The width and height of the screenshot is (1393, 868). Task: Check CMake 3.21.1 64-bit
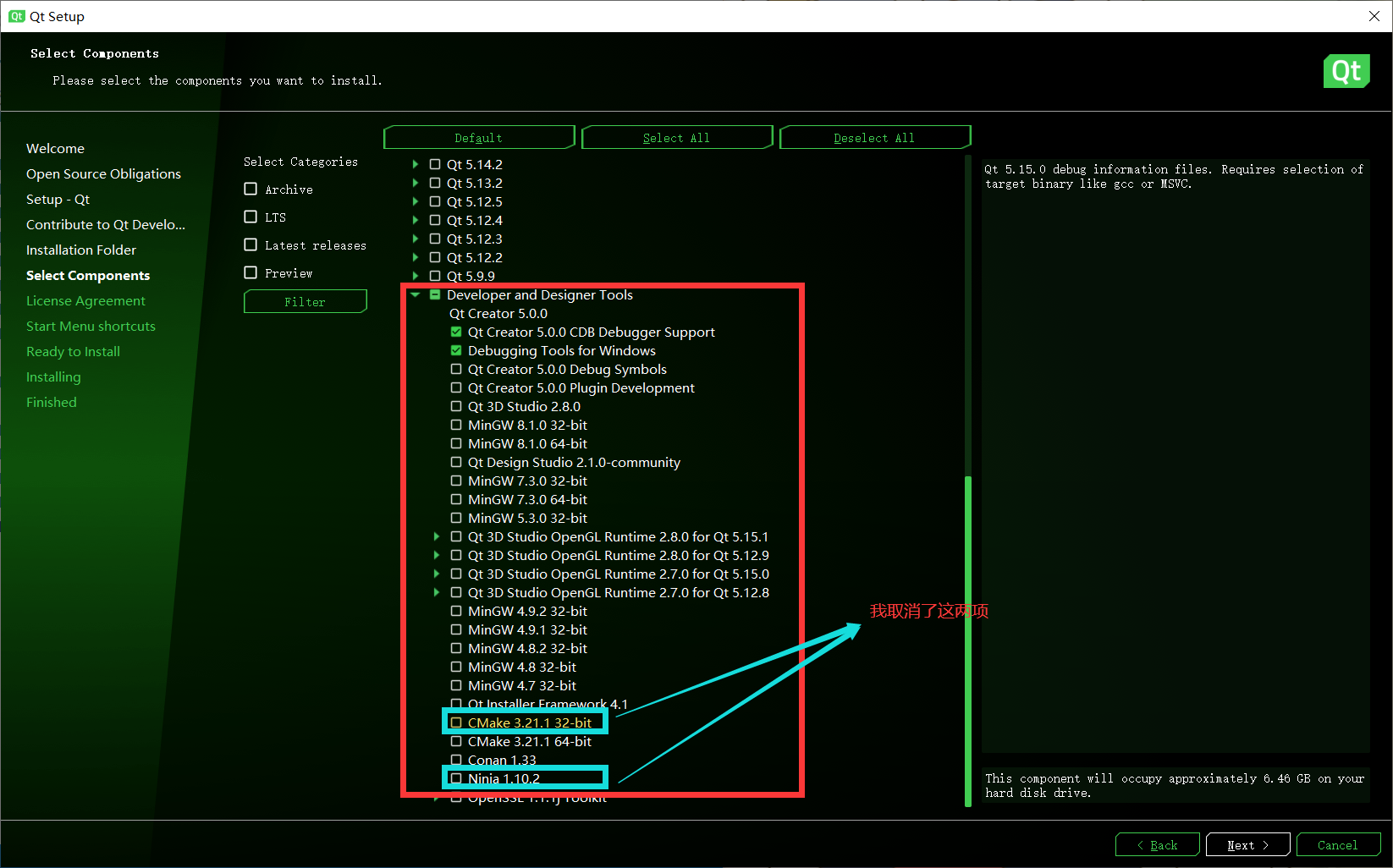tap(456, 741)
